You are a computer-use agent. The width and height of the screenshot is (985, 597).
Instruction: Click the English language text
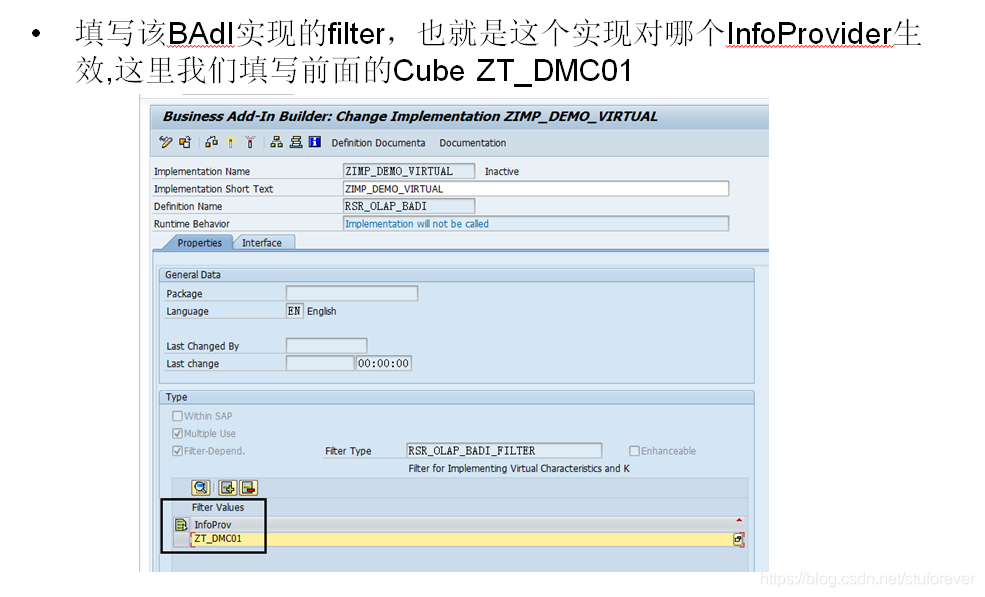click(x=322, y=311)
